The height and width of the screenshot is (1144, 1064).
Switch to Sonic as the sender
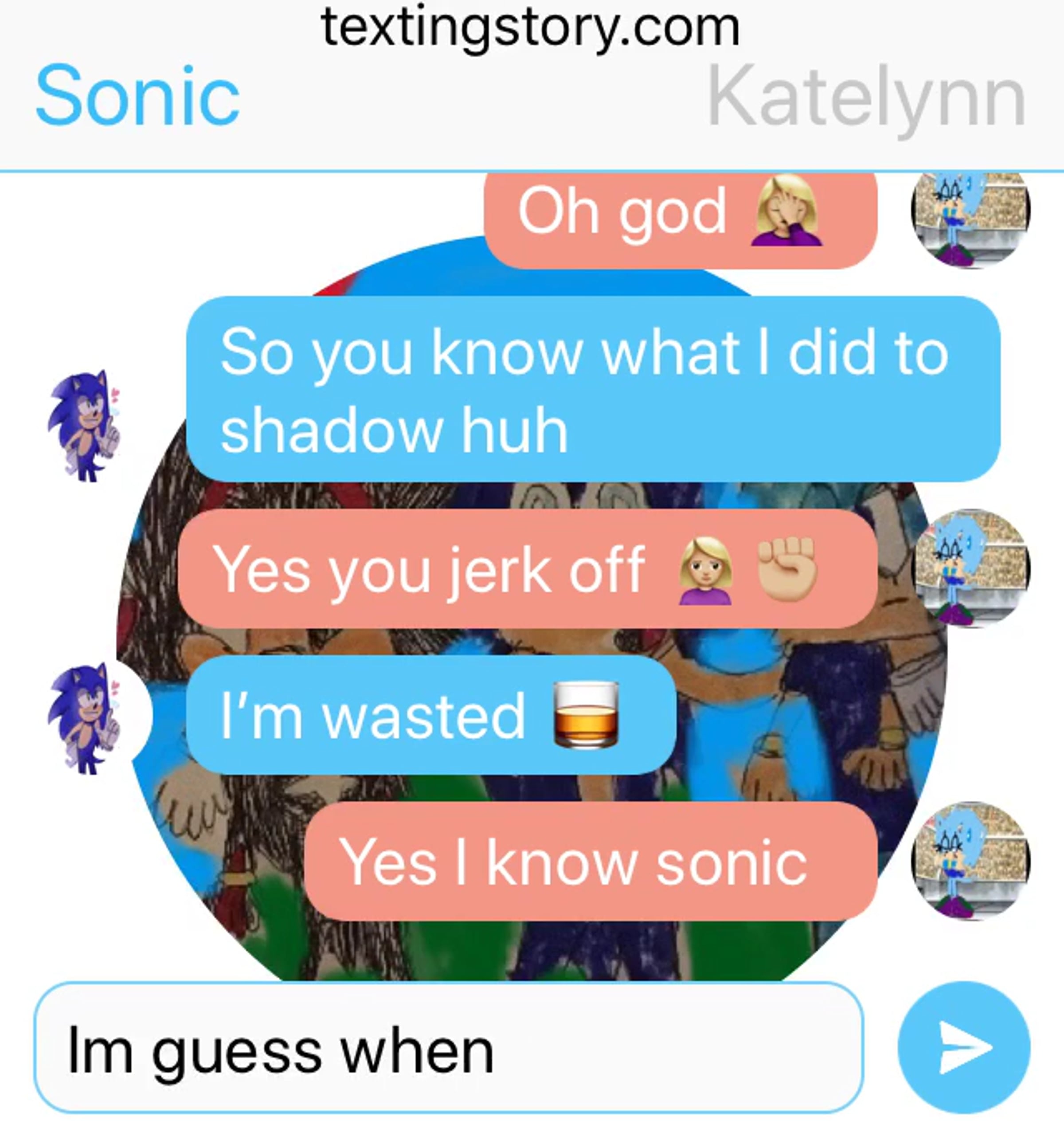(x=137, y=95)
